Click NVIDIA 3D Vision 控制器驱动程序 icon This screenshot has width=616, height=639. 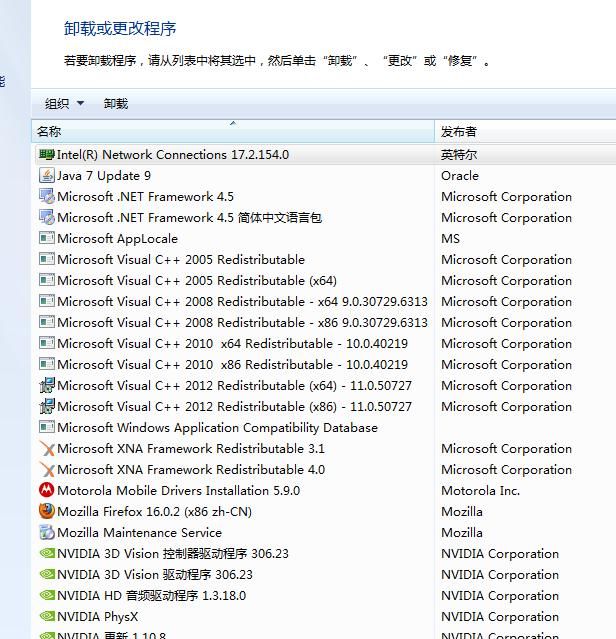click(x=46, y=553)
